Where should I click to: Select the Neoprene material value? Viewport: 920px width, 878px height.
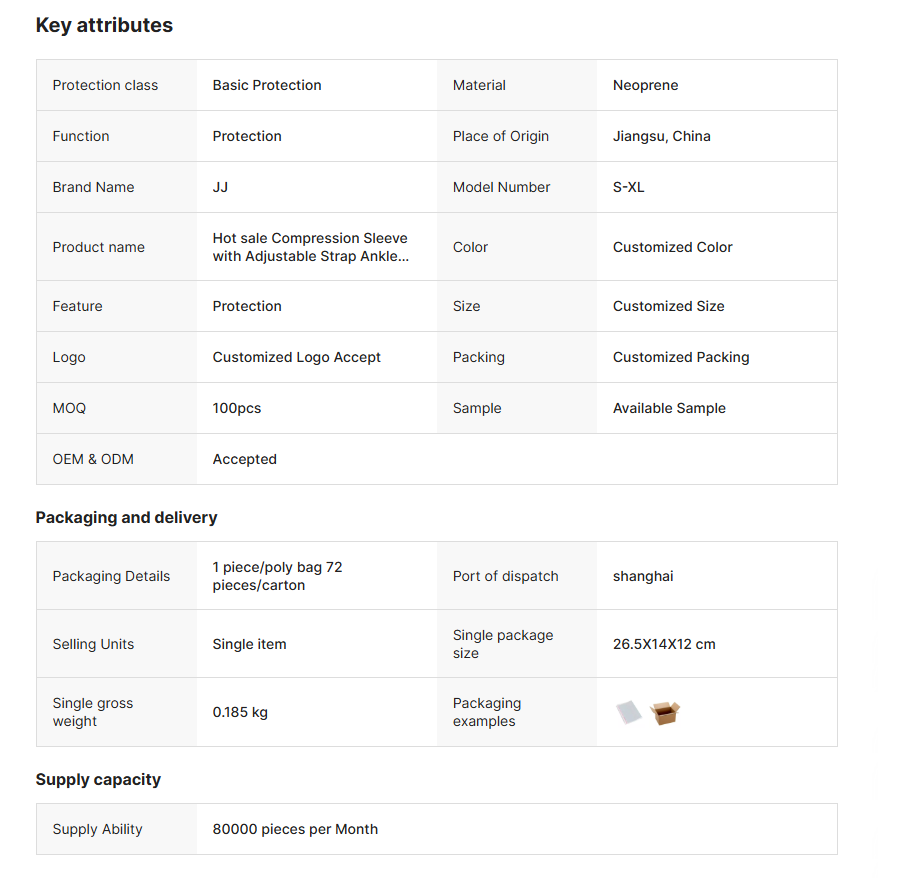pos(645,85)
